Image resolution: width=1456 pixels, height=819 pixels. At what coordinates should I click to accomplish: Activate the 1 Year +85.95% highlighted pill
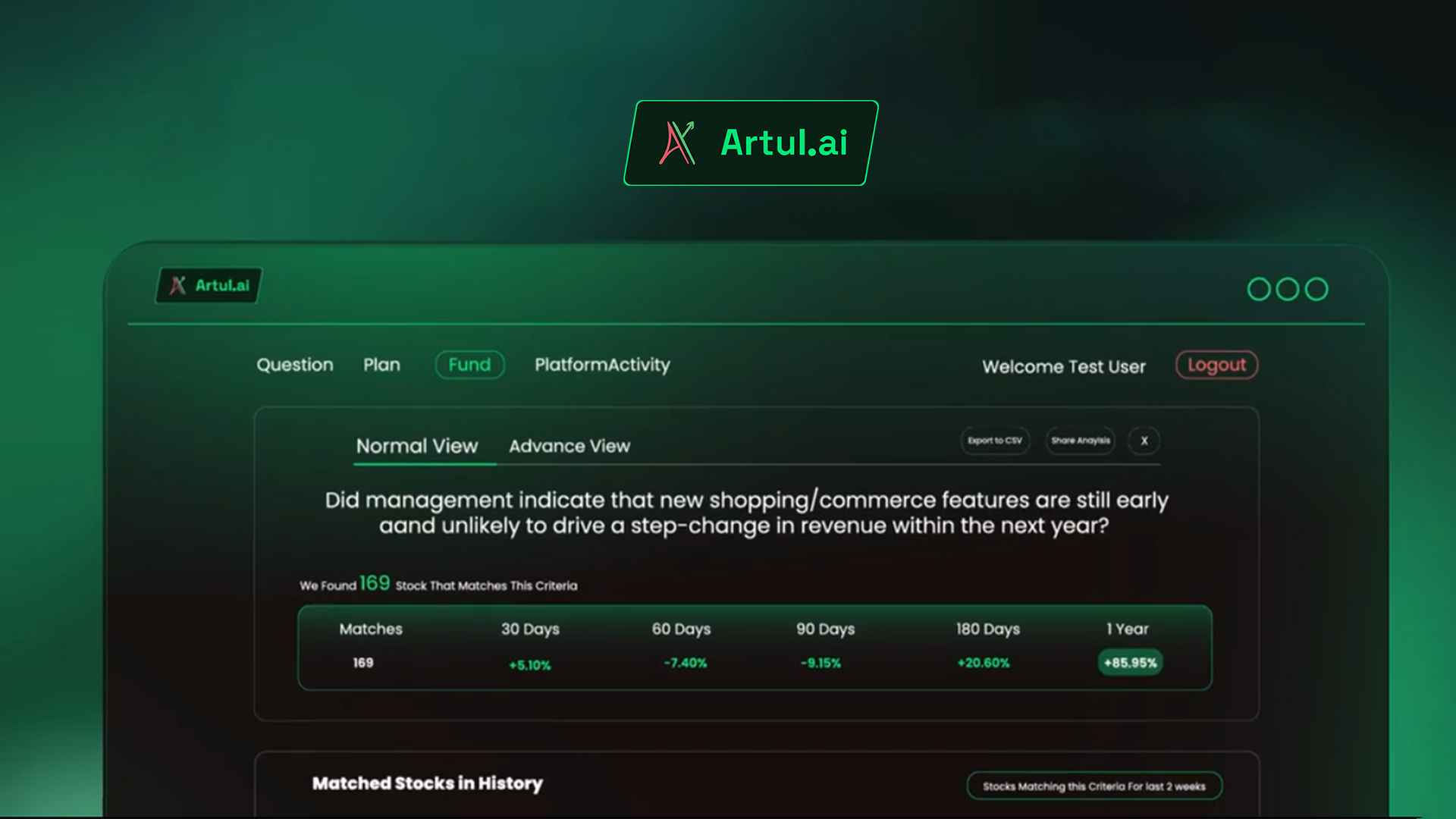pos(1129,662)
